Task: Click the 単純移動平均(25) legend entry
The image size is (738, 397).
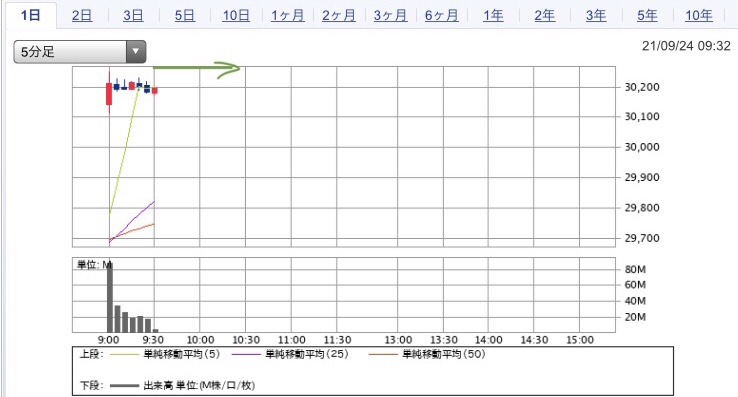Action: pyautogui.click(x=290, y=354)
